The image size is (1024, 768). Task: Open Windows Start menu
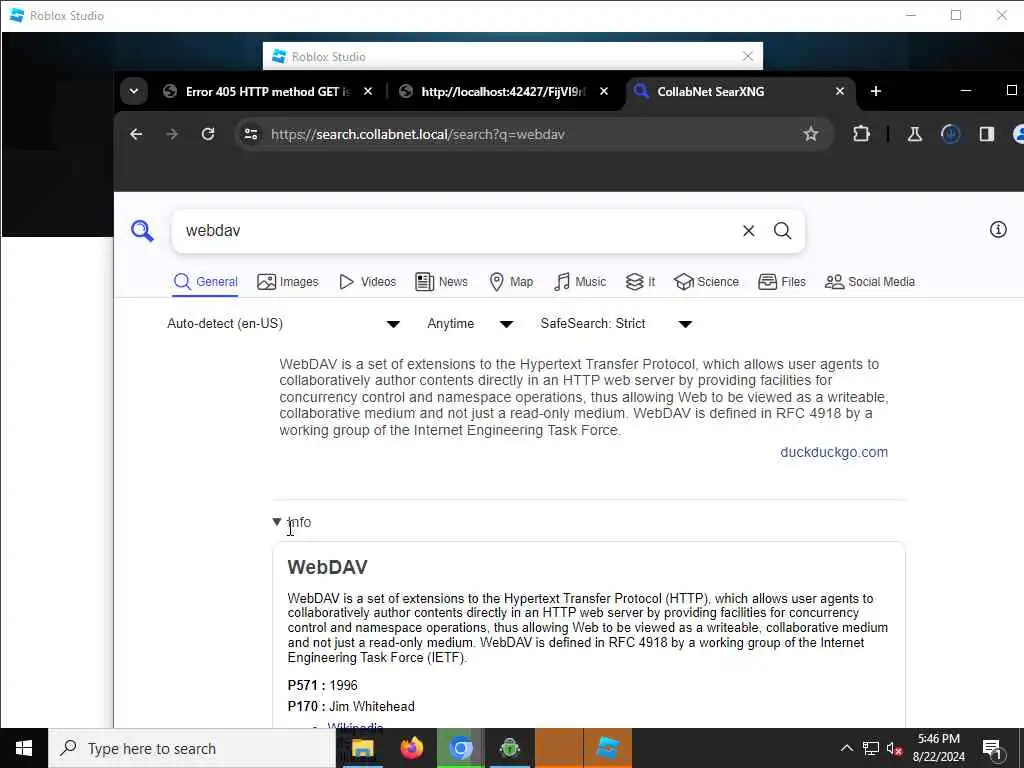pos(24,748)
